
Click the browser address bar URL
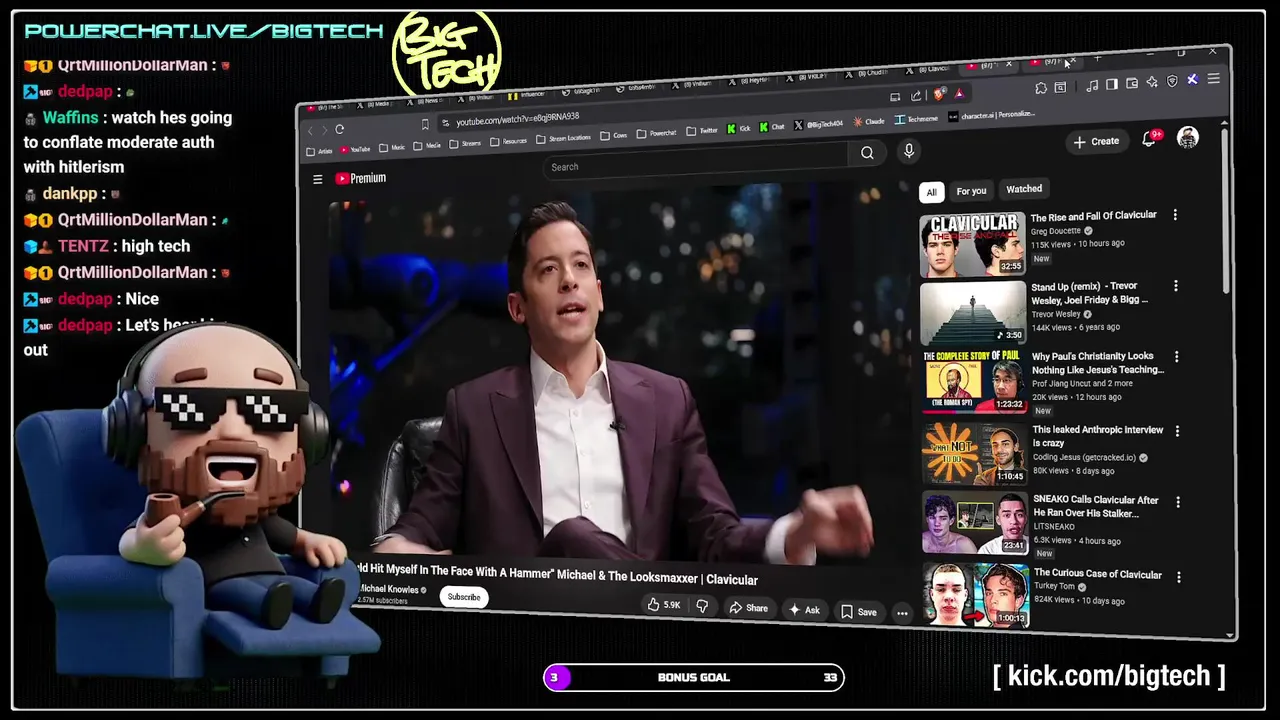pyautogui.click(x=517, y=120)
